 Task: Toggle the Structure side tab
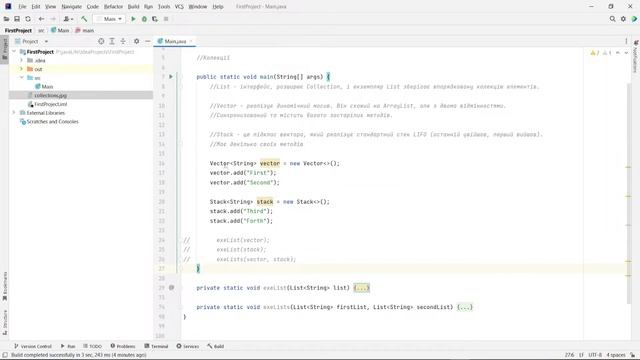[x=5, y=322]
